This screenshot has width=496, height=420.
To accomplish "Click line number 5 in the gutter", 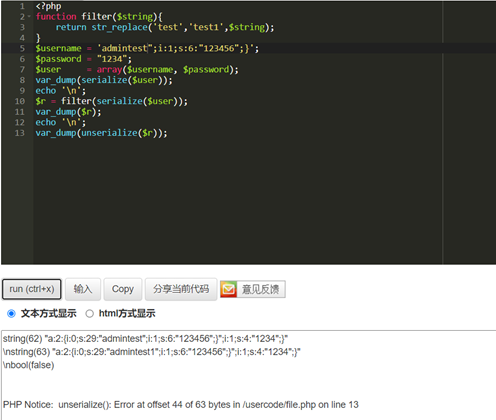I will [22, 48].
